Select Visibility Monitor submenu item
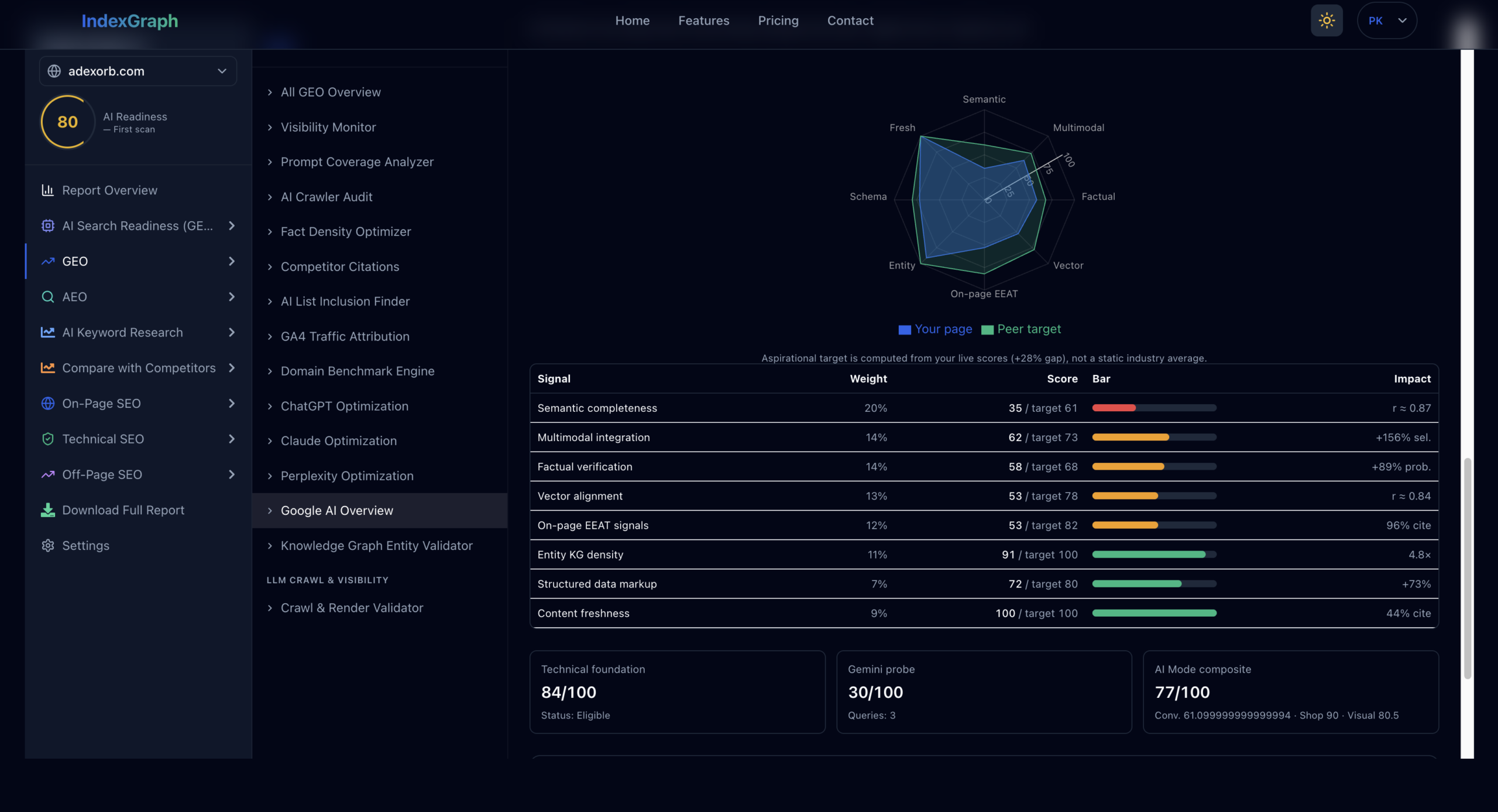This screenshot has width=1498, height=812. pos(380,127)
